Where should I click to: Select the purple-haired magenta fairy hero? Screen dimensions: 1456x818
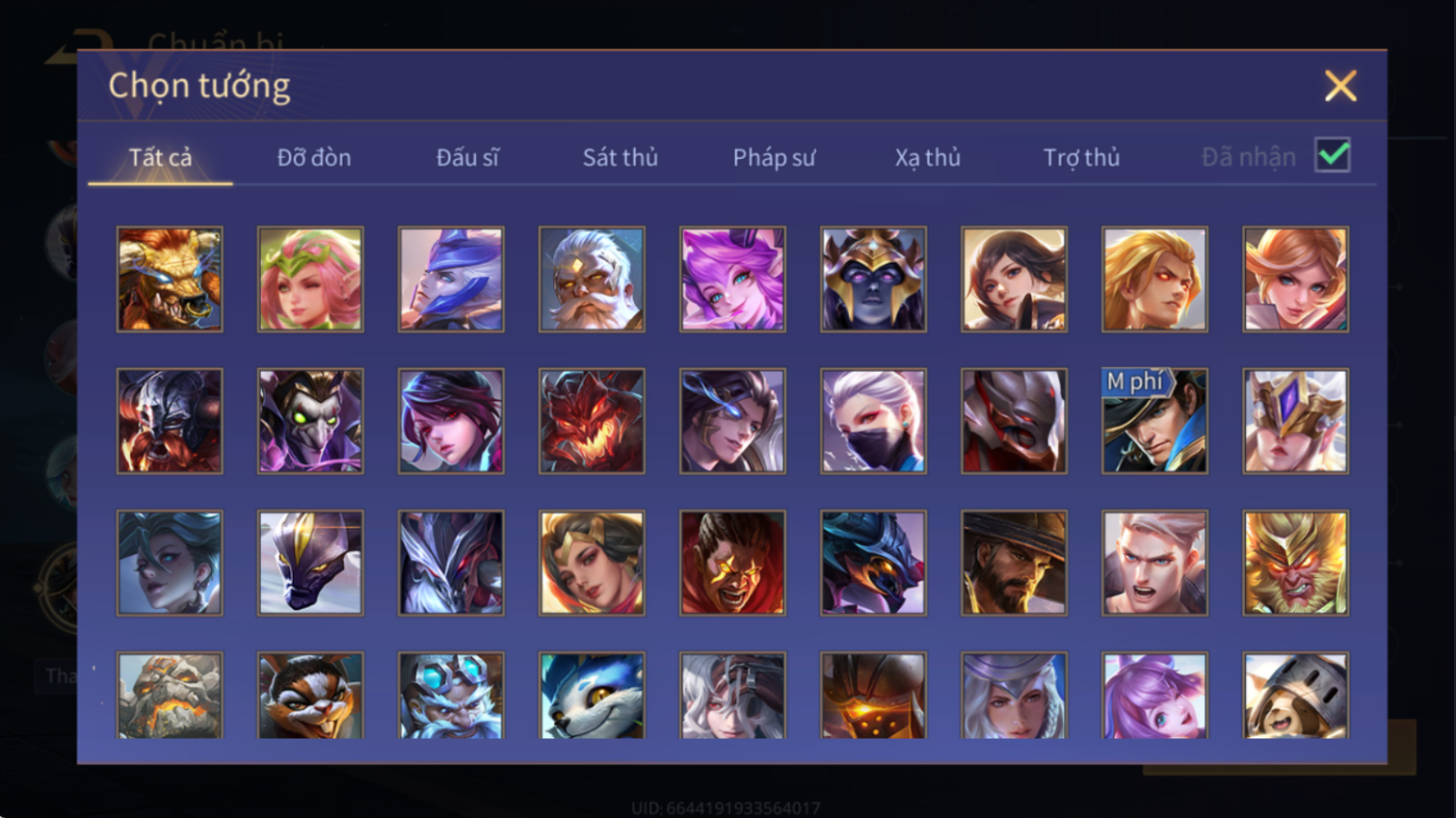(x=732, y=279)
